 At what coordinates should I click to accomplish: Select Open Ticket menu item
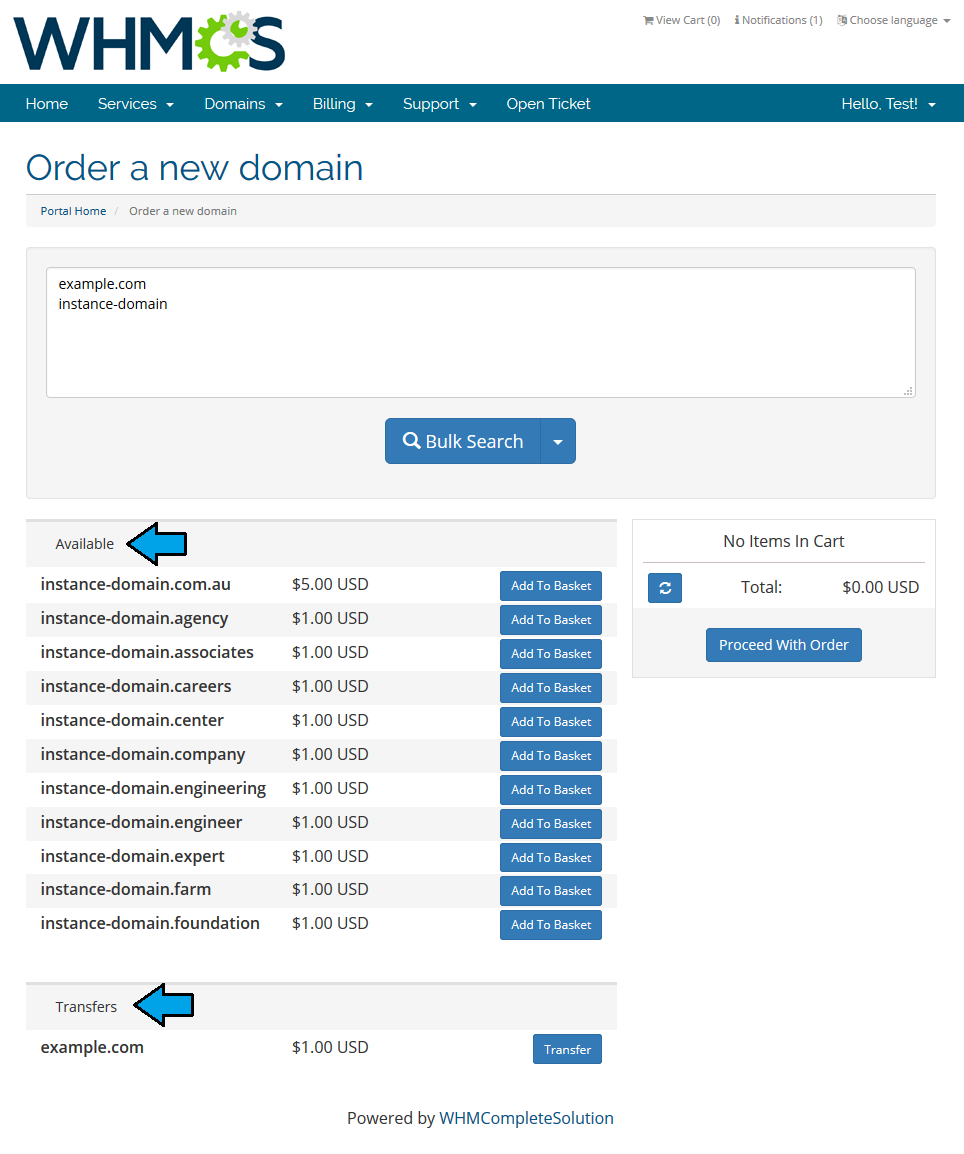(548, 104)
